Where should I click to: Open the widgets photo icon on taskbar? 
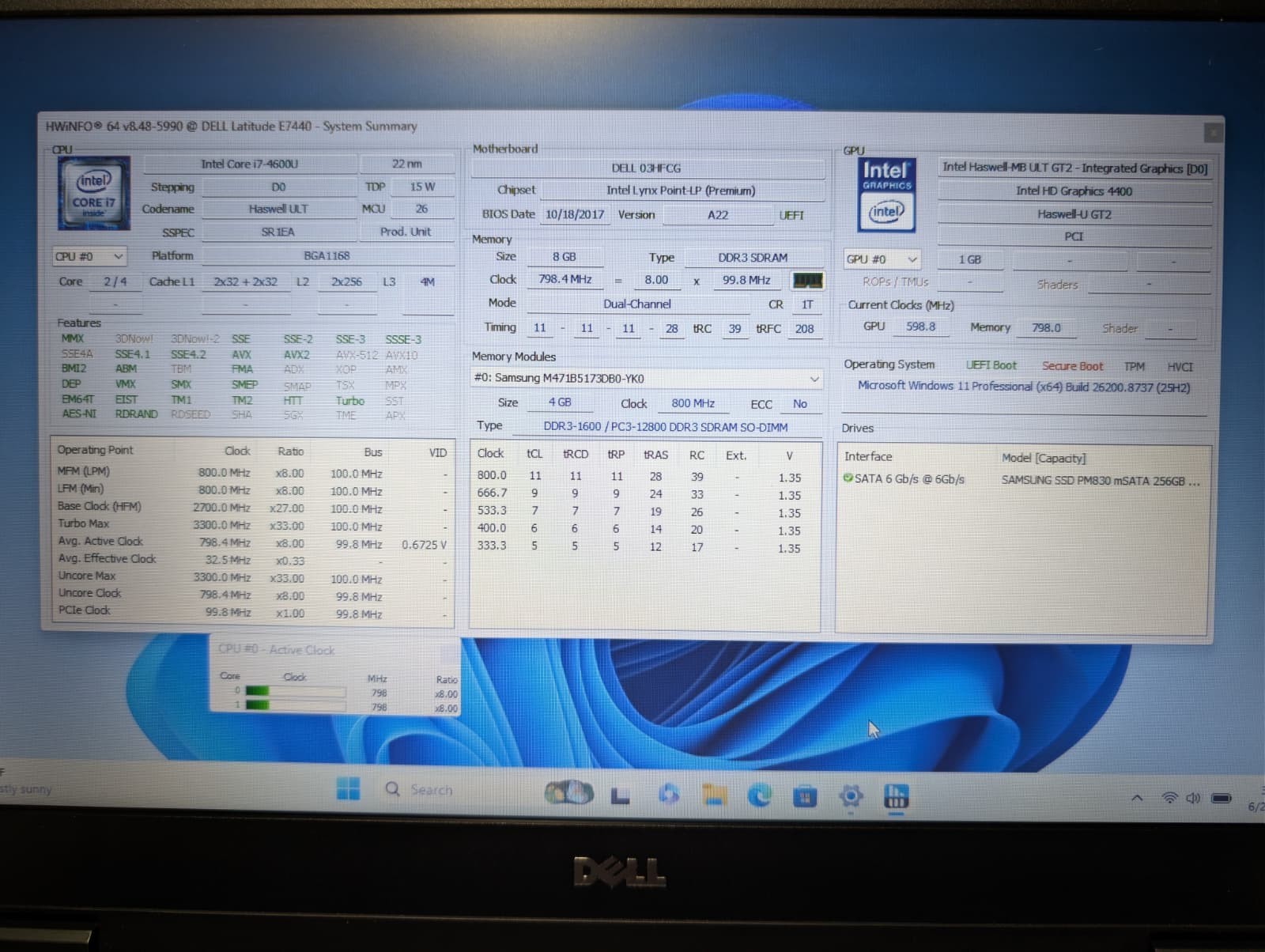click(x=569, y=793)
